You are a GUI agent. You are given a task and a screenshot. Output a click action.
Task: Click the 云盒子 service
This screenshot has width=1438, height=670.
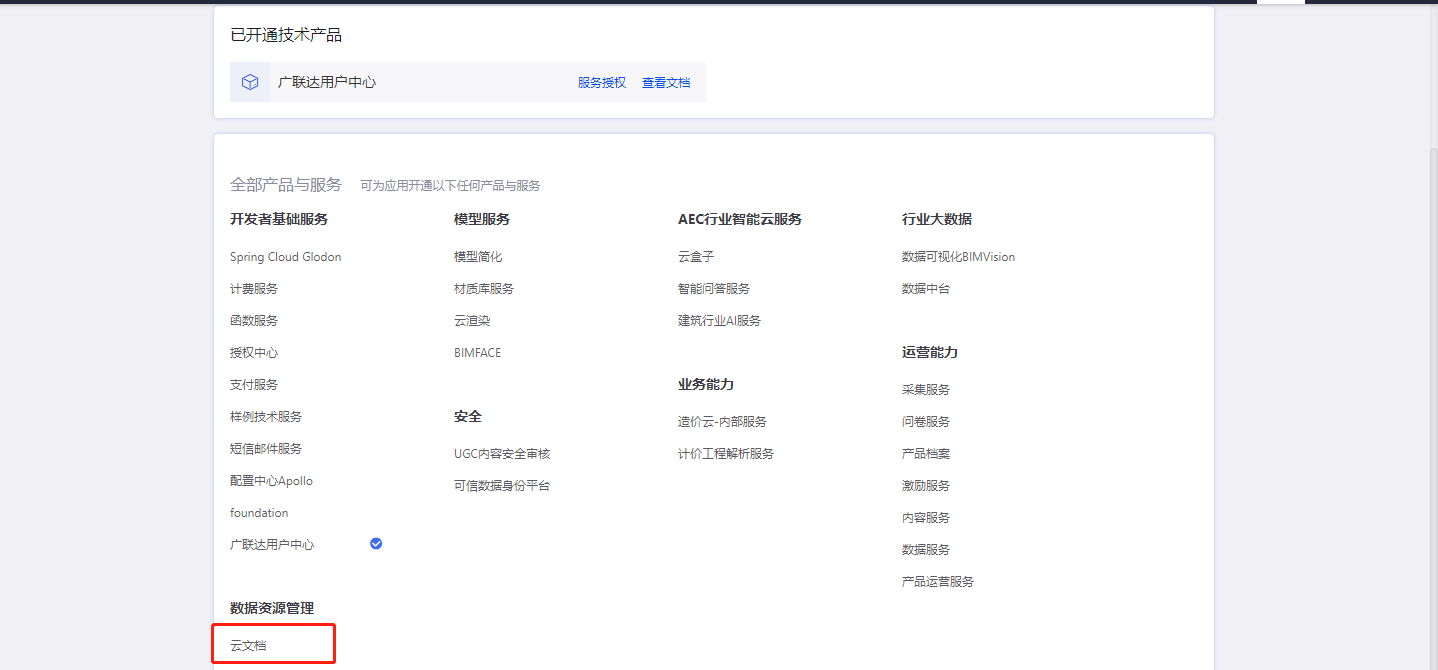click(x=696, y=257)
